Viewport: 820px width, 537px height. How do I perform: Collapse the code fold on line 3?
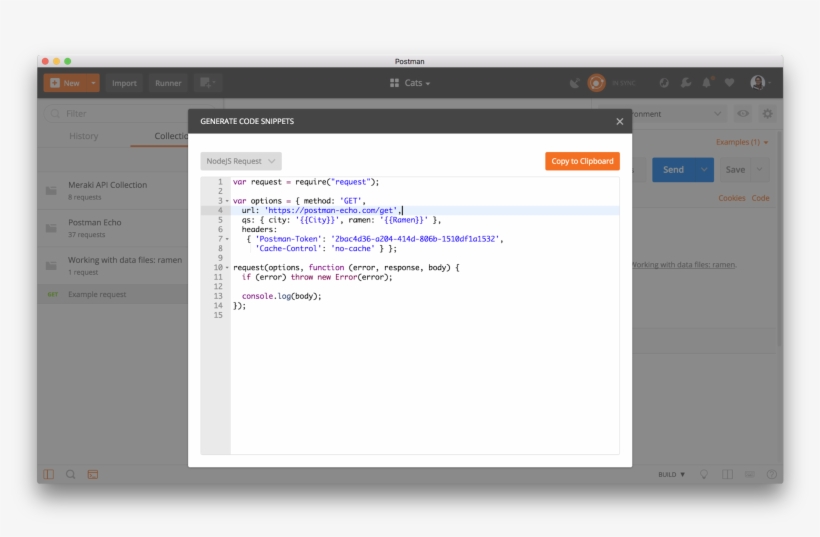click(228, 201)
